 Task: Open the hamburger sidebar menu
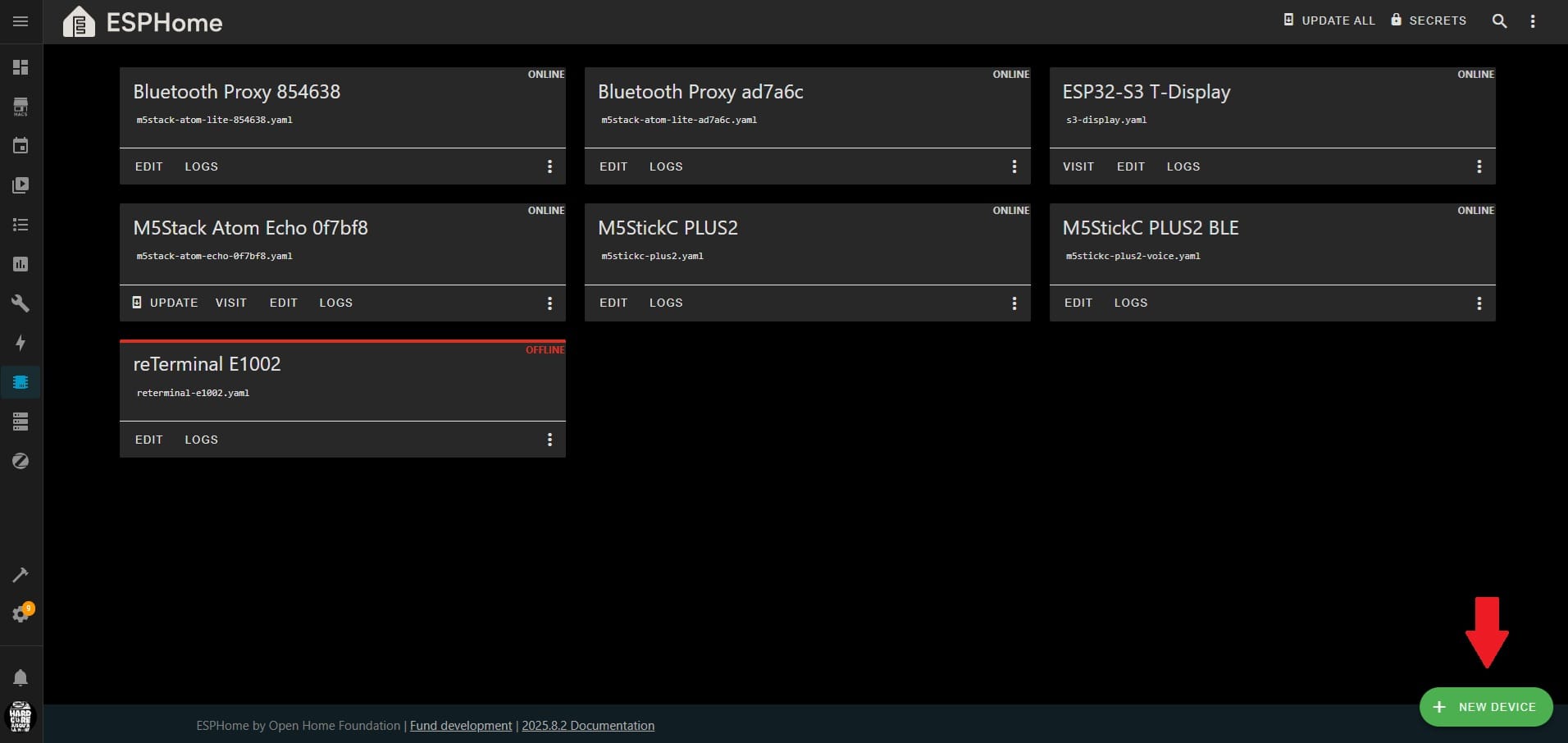click(21, 21)
